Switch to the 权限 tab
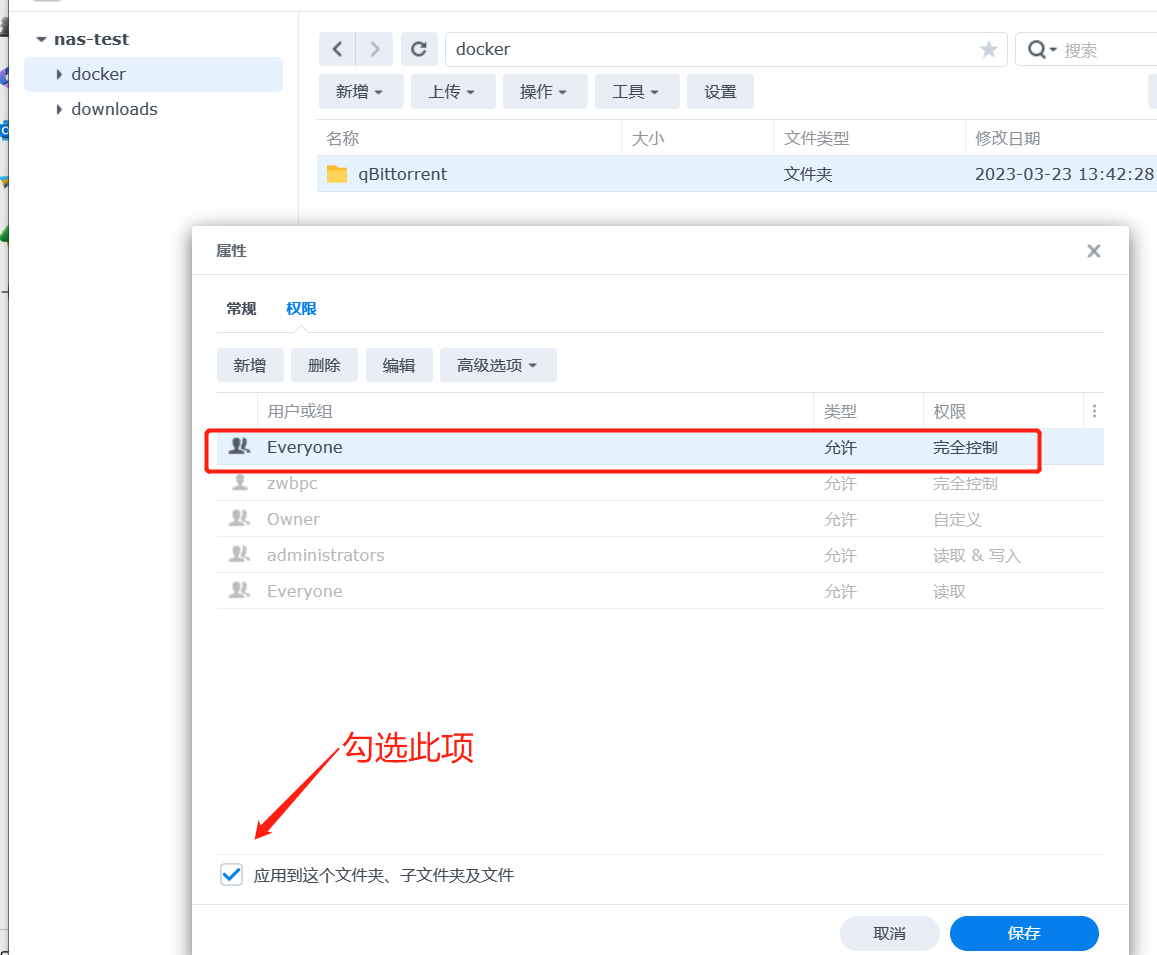This screenshot has width=1157, height=955. pos(301,308)
